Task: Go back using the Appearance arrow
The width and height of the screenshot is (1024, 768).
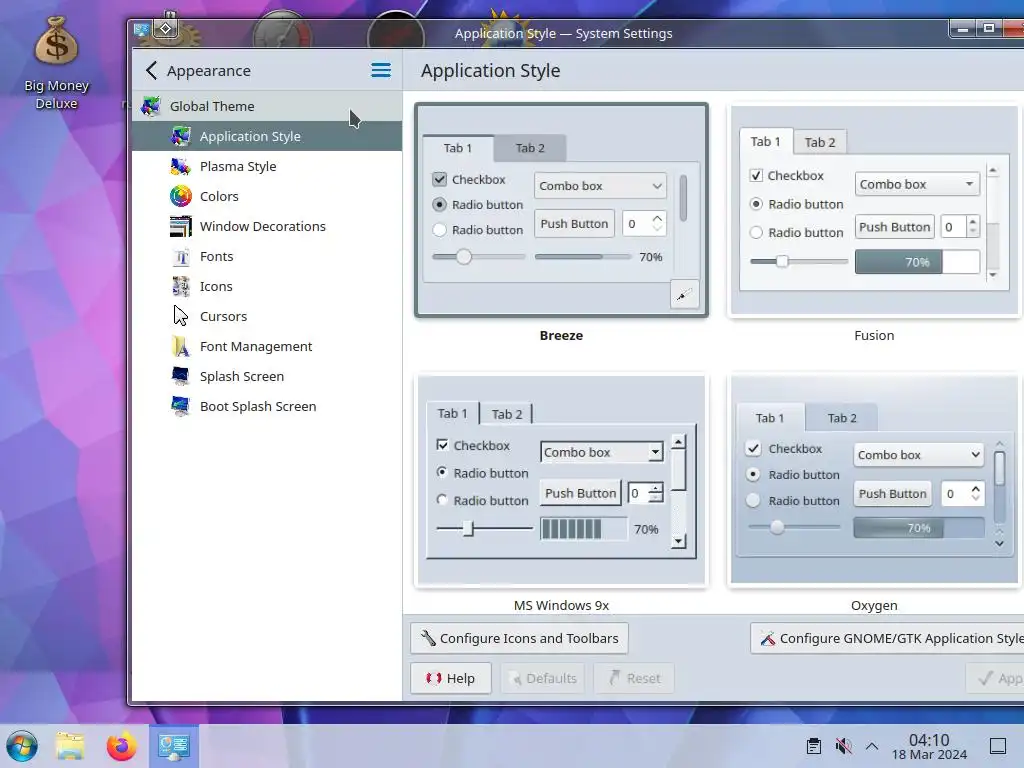Action: (152, 70)
